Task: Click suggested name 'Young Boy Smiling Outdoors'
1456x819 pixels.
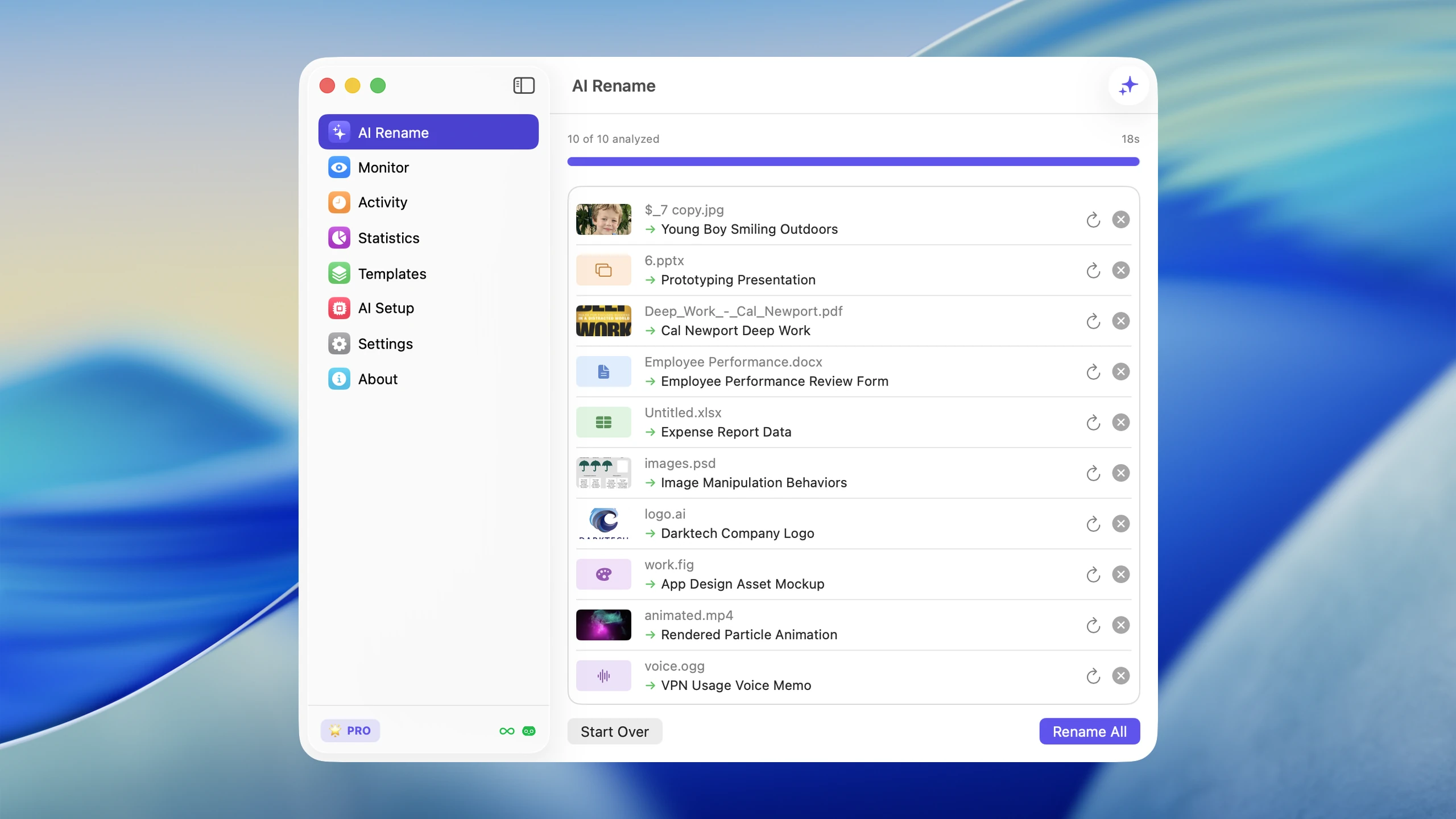Action: point(749,229)
